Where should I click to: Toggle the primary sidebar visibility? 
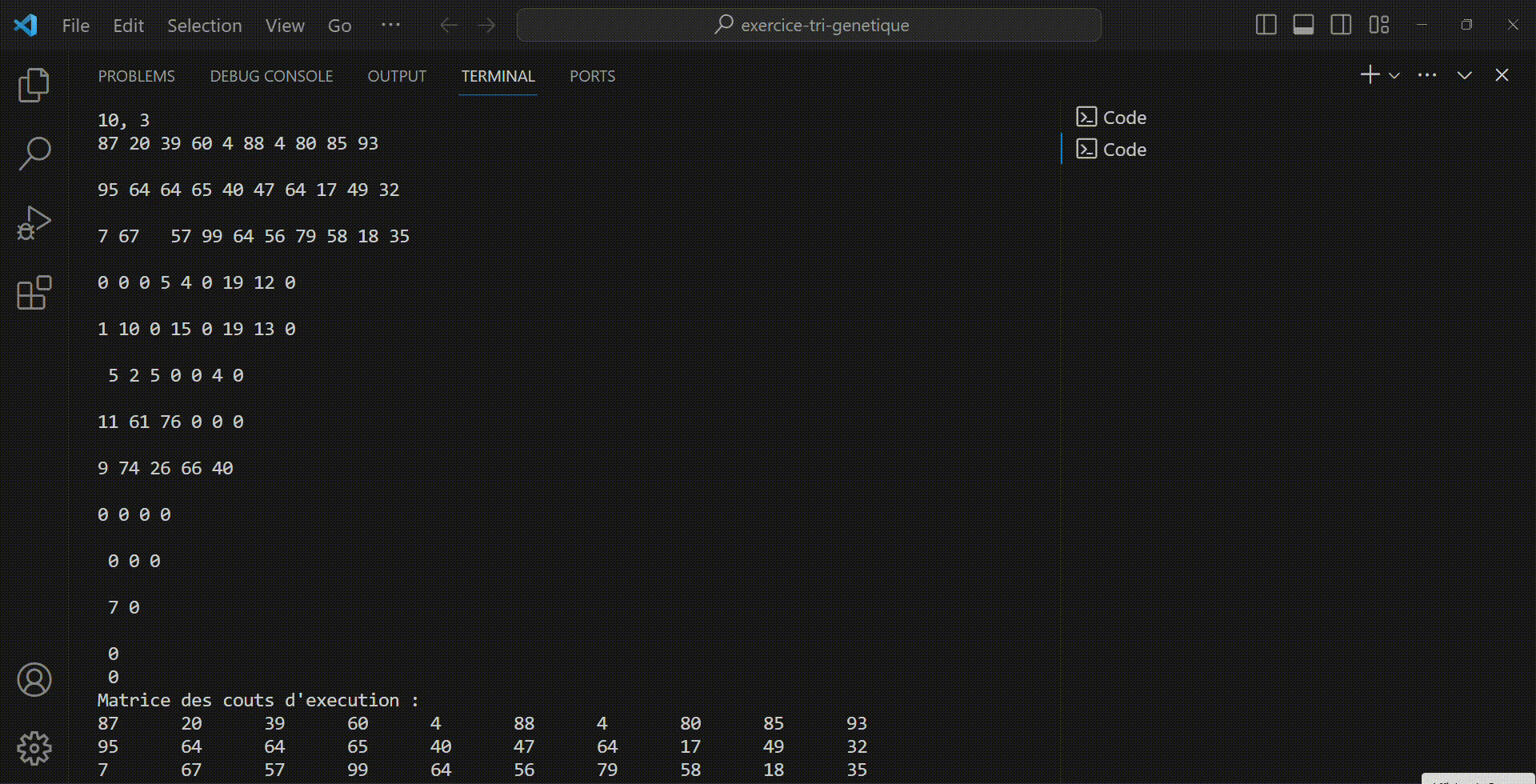click(x=1266, y=25)
